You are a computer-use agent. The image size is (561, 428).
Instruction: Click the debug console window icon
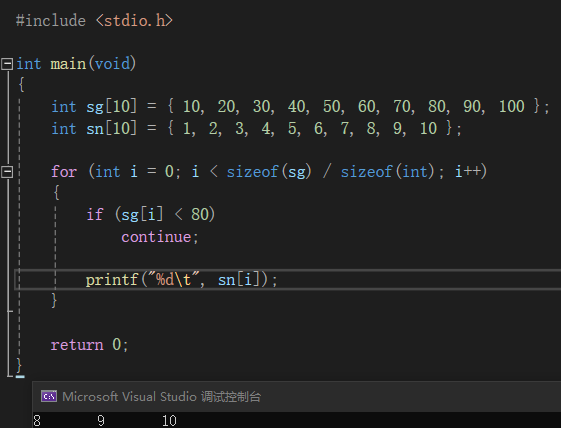(49, 397)
